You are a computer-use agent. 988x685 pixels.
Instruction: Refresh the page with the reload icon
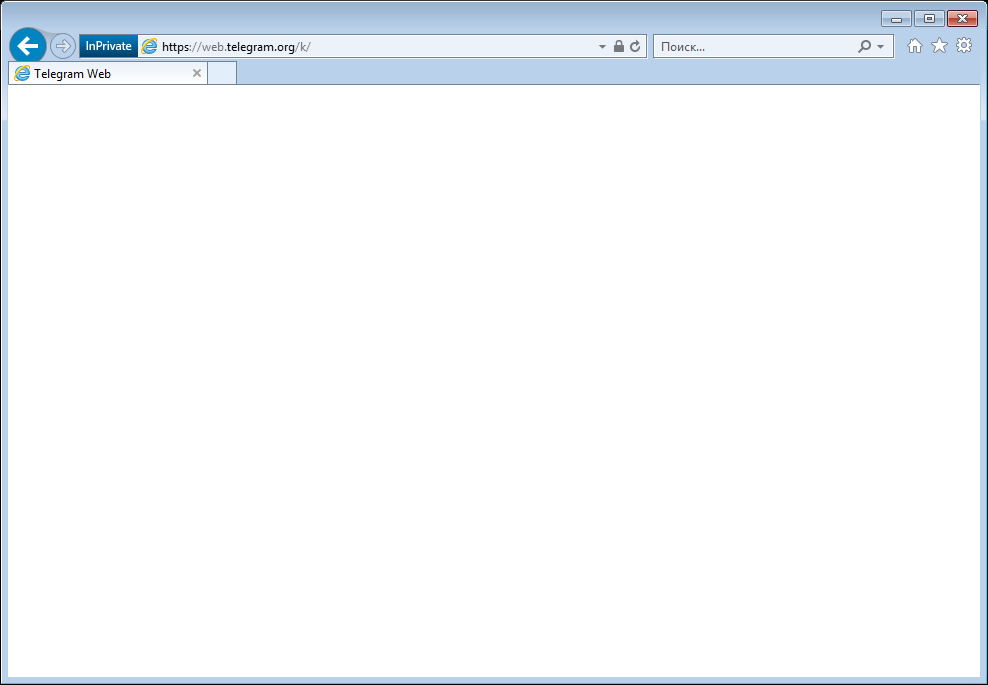pos(635,46)
